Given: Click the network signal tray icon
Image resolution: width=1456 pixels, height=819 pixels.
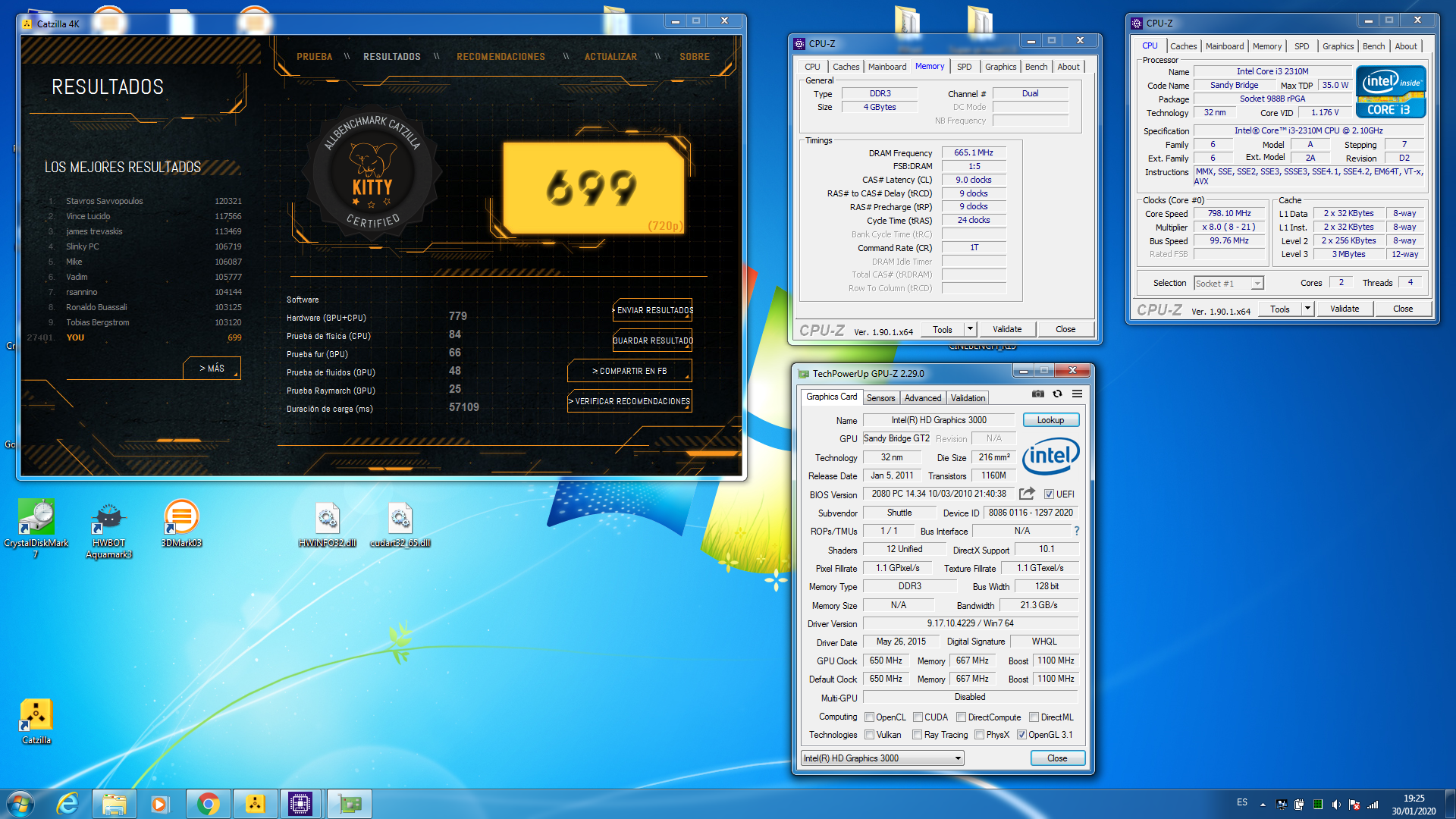Looking at the screenshot, I should (1373, 805).
